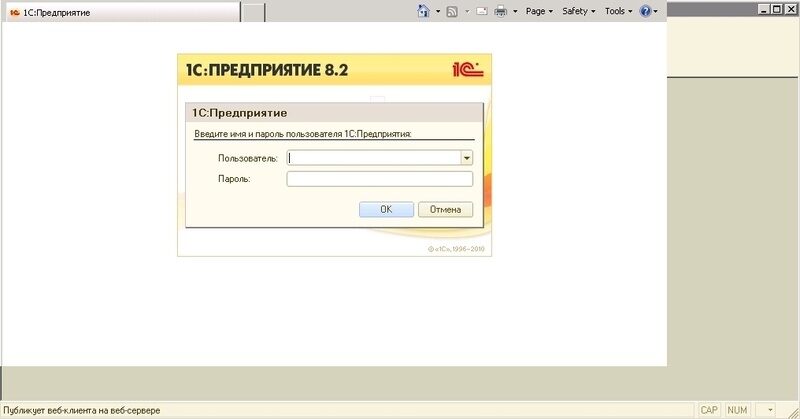Open the Safety menu
Image resolution: width=800 pixels, height=419 pixels.
(x=579, y=11)
